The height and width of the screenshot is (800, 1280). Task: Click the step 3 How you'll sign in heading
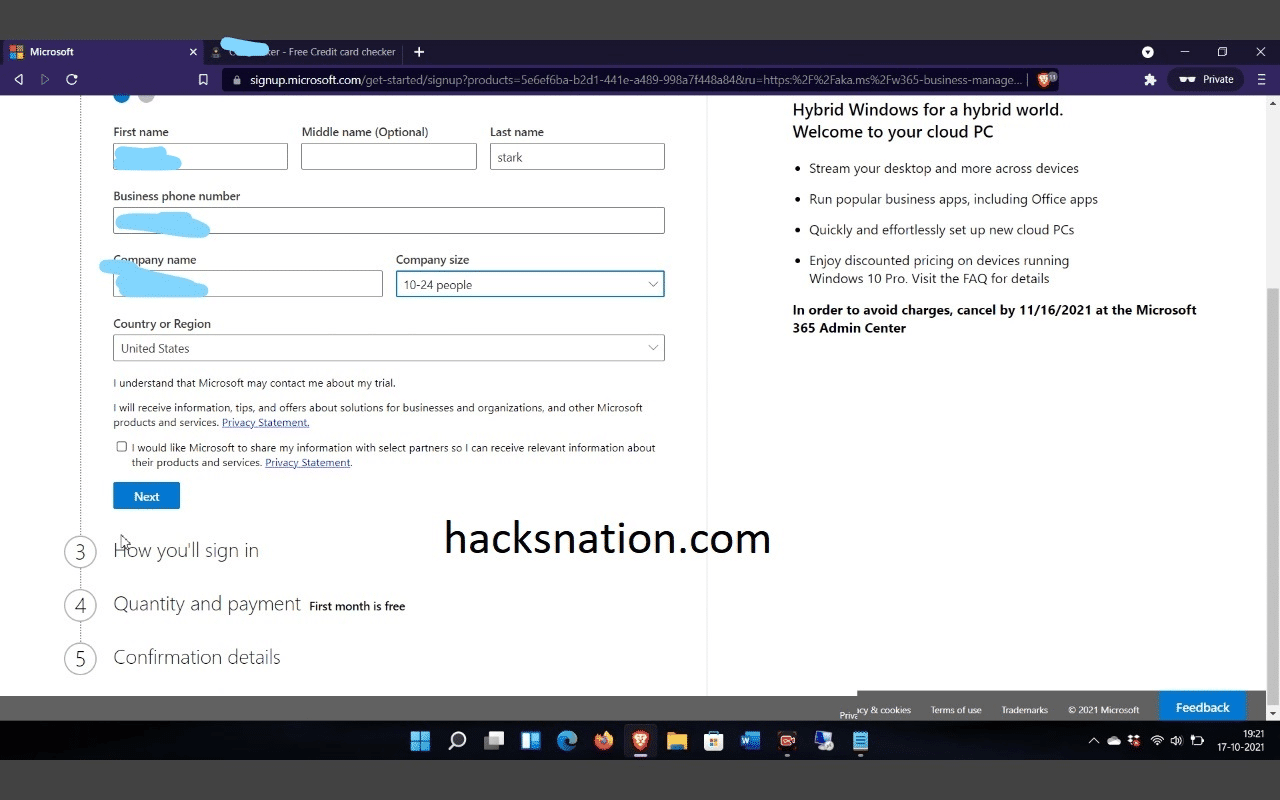click(186, 550)
